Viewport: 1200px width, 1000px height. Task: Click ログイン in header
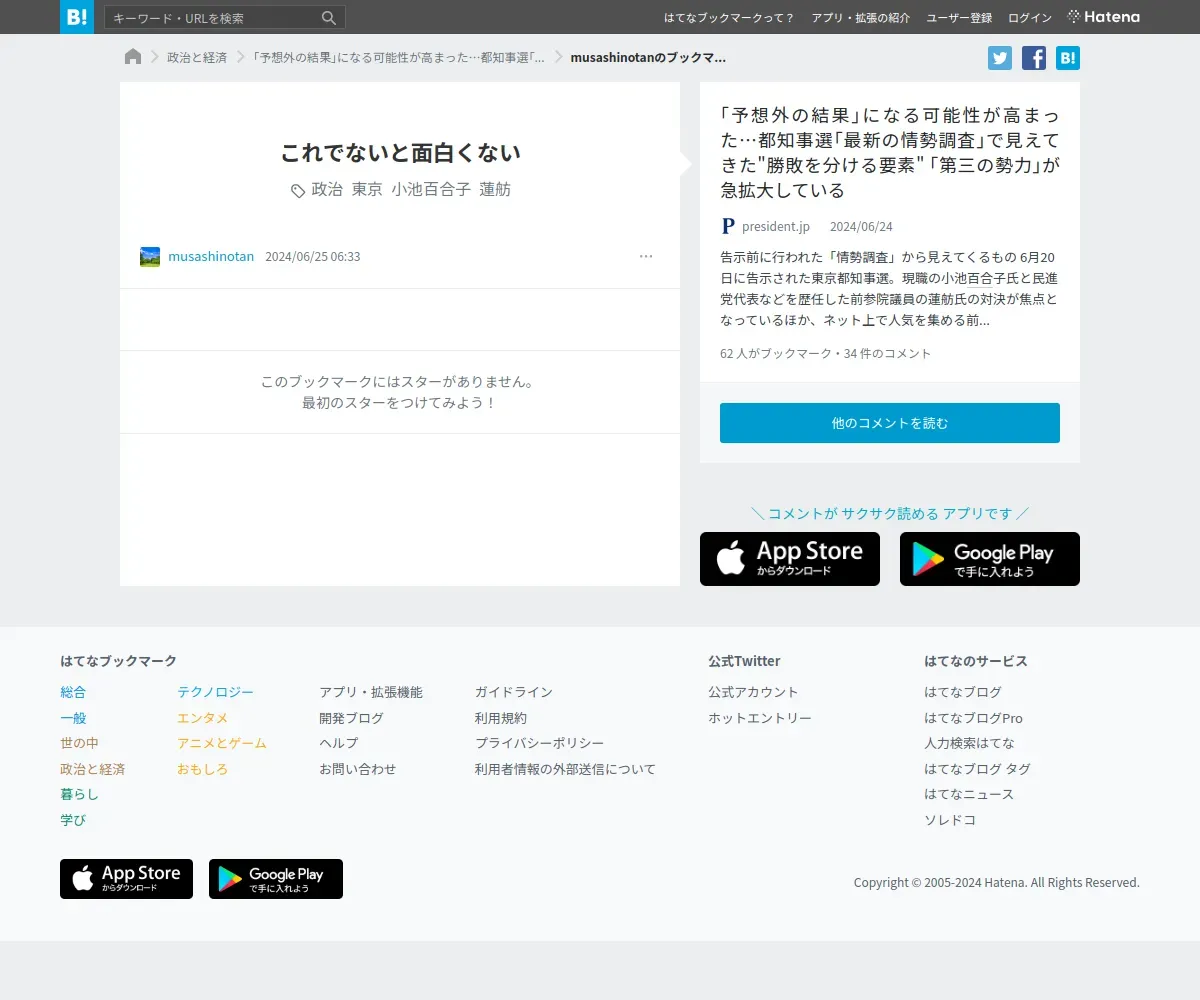pyautogui.click(x=1030, y=18)
